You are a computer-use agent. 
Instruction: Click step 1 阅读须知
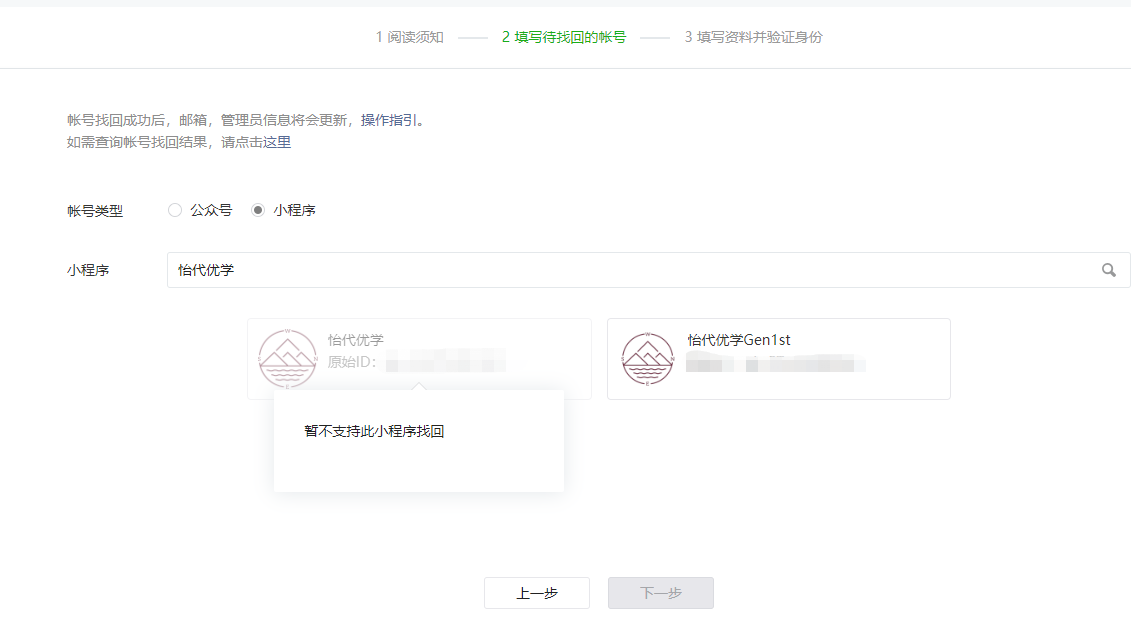coord(409,38)
